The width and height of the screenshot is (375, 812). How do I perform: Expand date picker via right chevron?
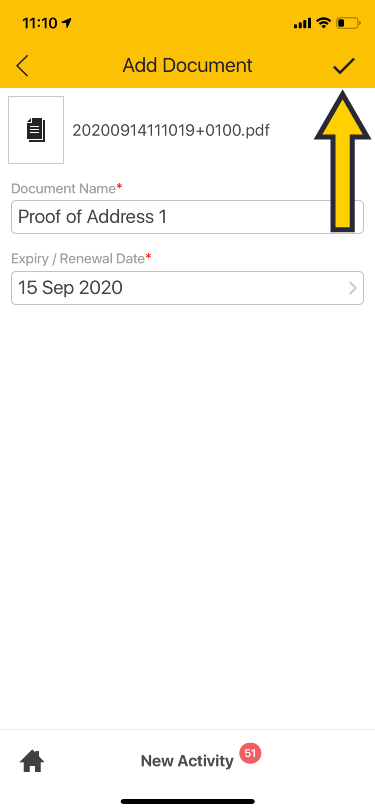pos(353,288)
